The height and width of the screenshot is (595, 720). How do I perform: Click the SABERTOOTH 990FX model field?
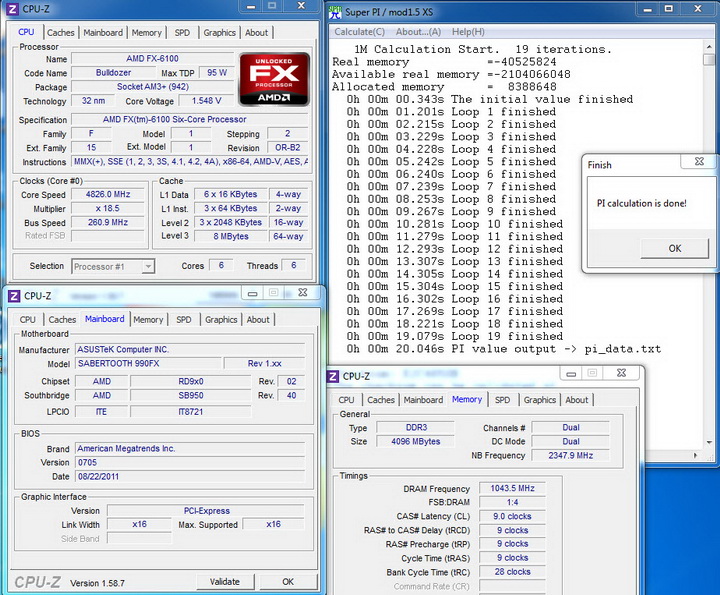148,364
